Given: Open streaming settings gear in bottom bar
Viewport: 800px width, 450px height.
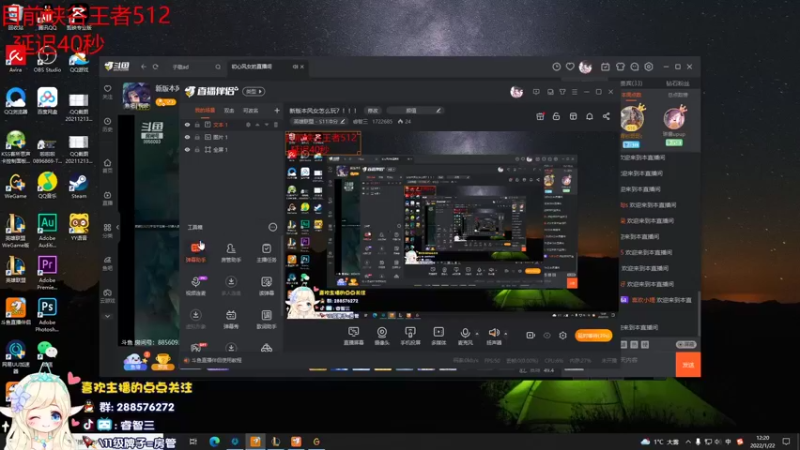Looking at the screenshot, I should pos(563,335).
